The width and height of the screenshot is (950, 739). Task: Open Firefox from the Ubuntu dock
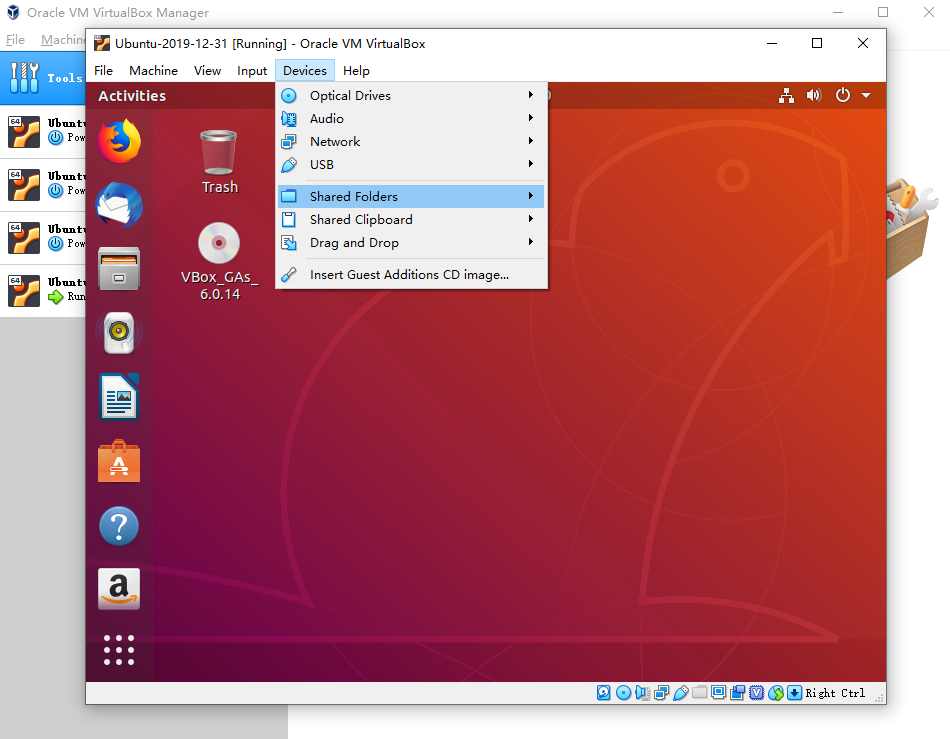(x=119, y=141)
